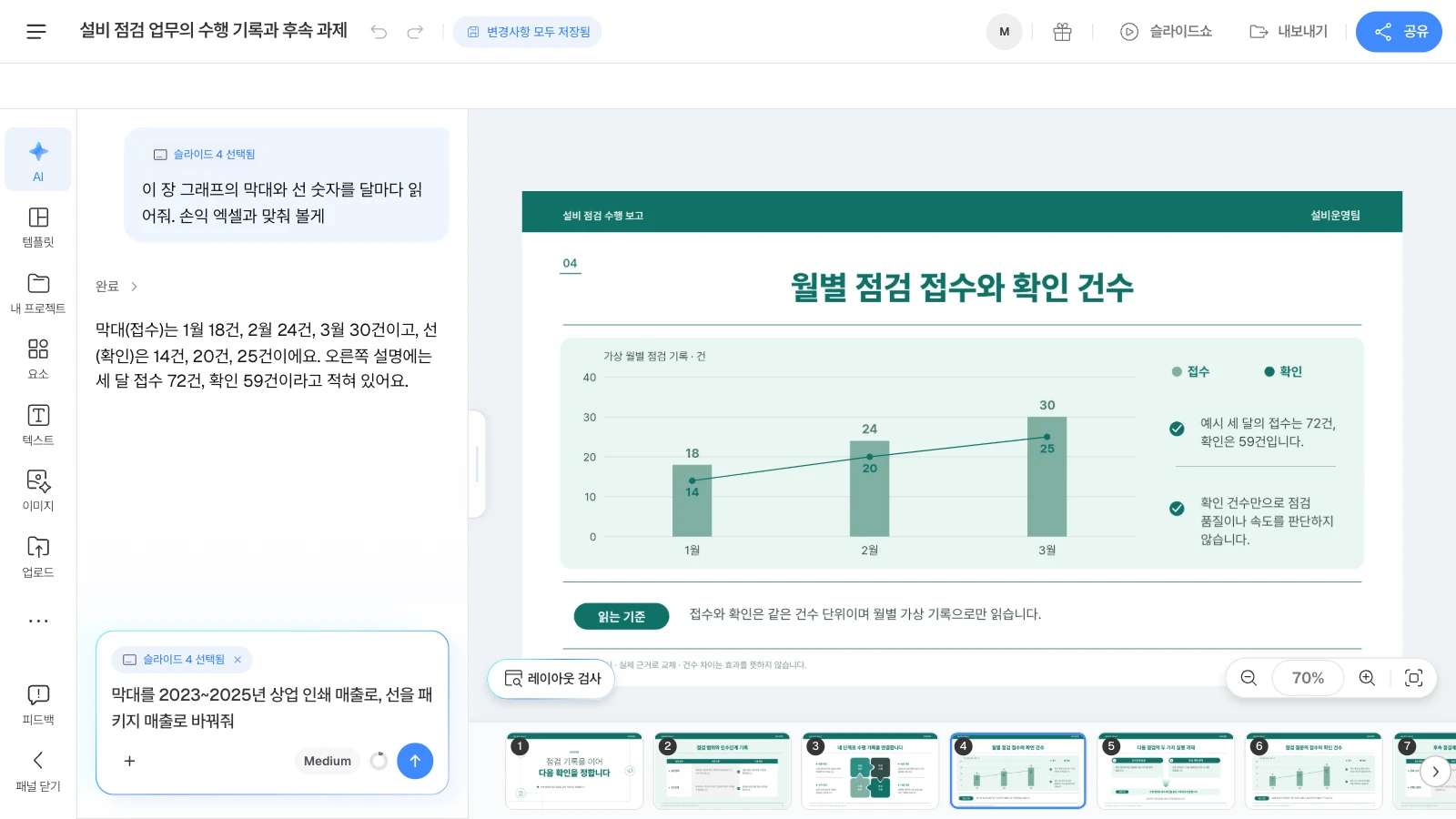
Task: Zoom in on the slide canvas
Action: click(x=1367, y=678)
